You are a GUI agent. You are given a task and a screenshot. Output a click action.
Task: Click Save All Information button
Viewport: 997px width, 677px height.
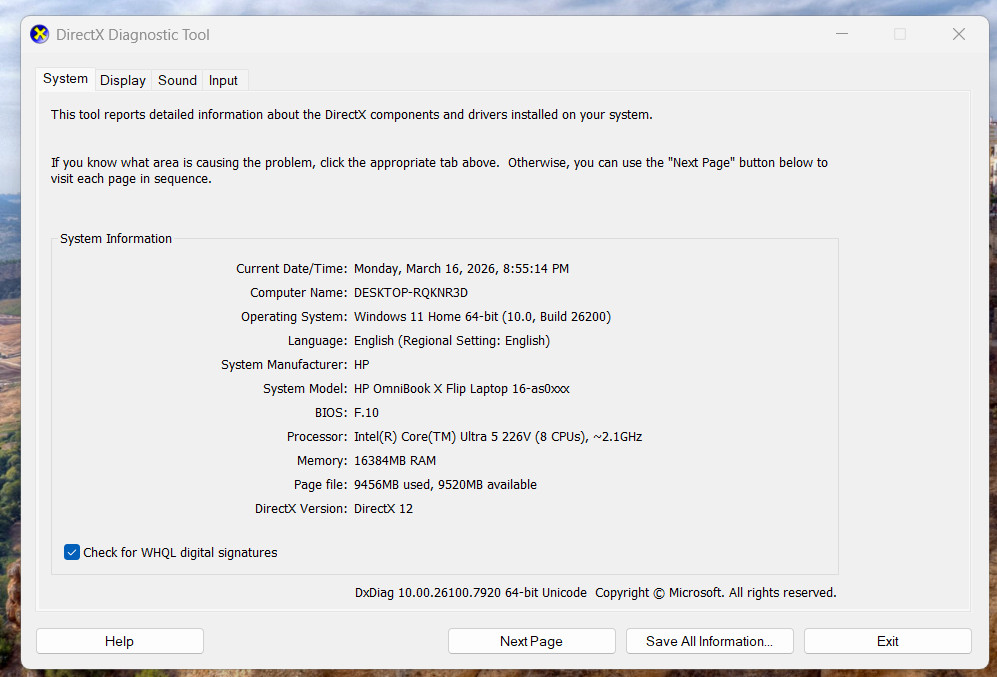[710, 641]
